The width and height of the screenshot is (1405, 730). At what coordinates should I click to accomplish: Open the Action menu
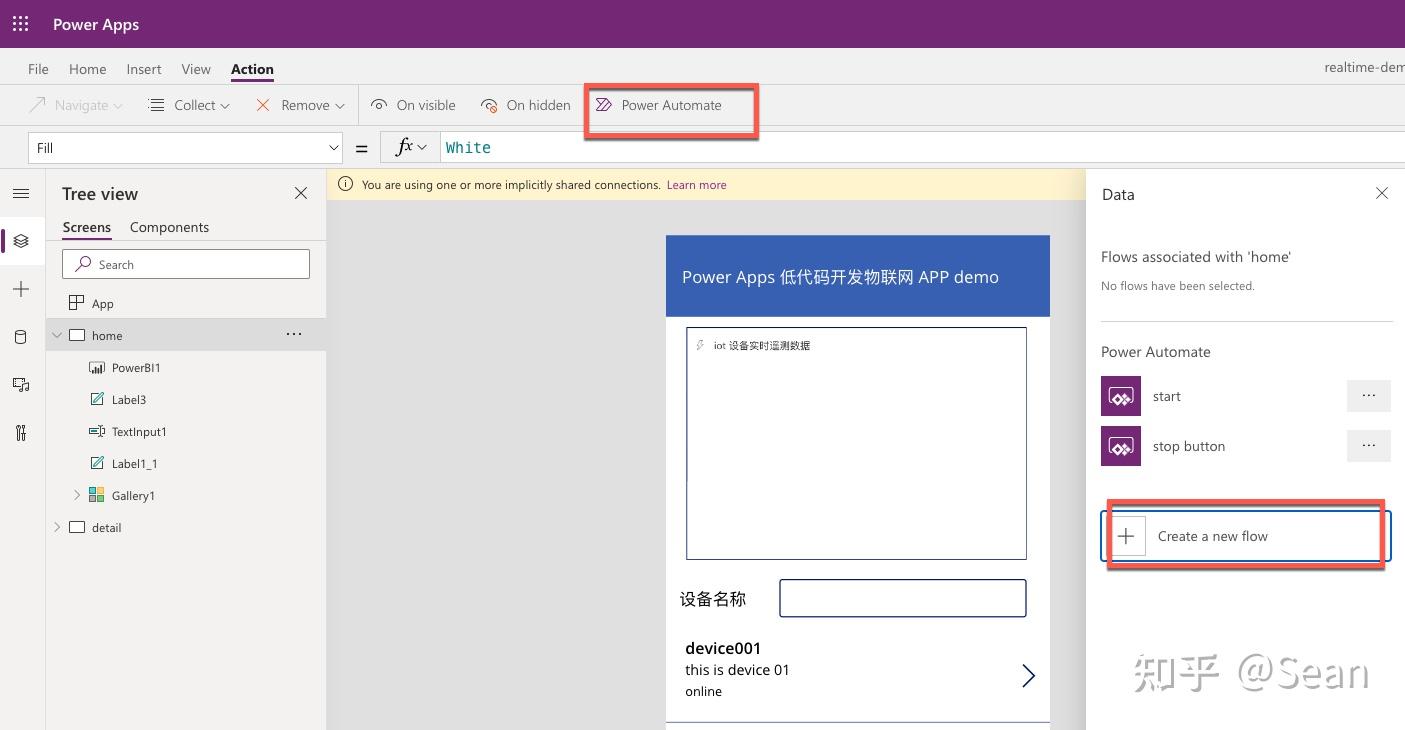[x=251, y=69]
